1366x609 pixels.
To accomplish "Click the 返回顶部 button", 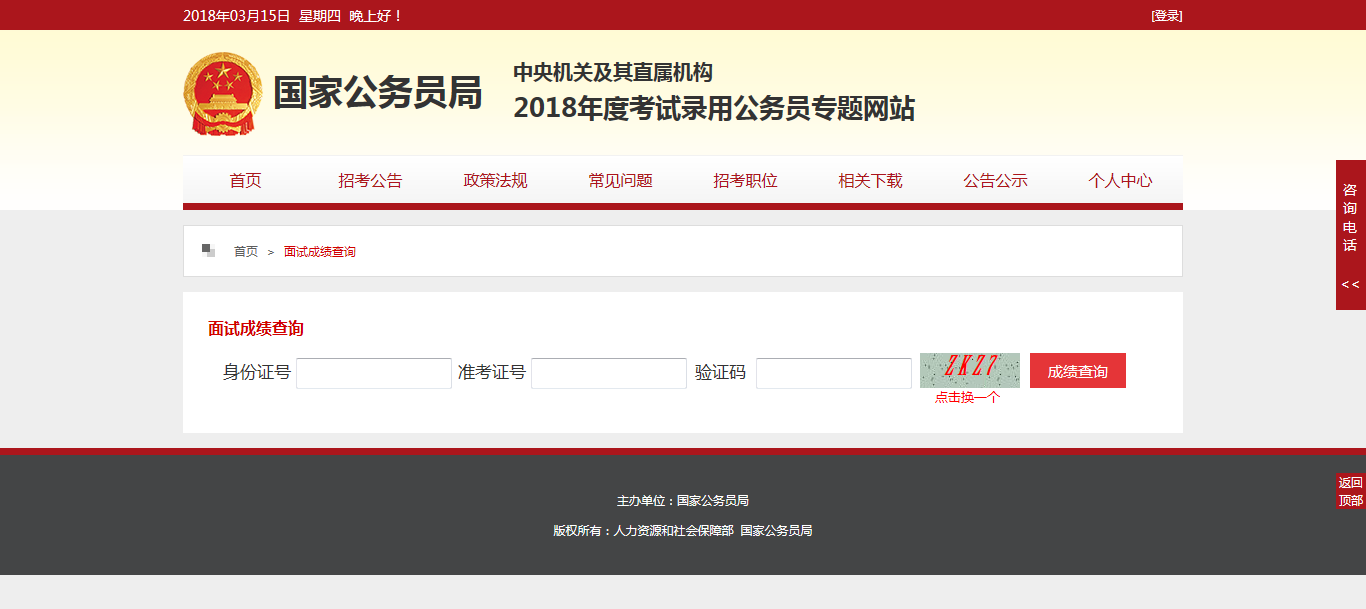I will [1350, 491].
